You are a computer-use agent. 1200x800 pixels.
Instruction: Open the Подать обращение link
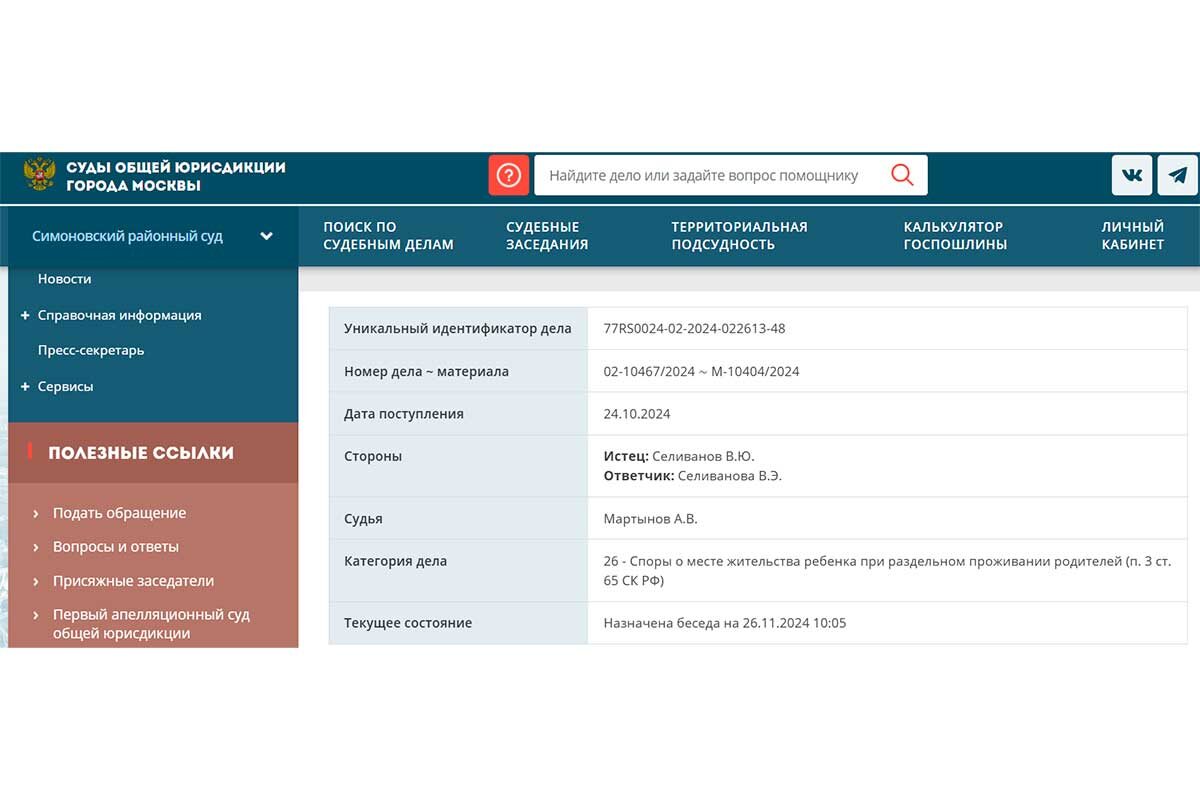coord(119,513)
